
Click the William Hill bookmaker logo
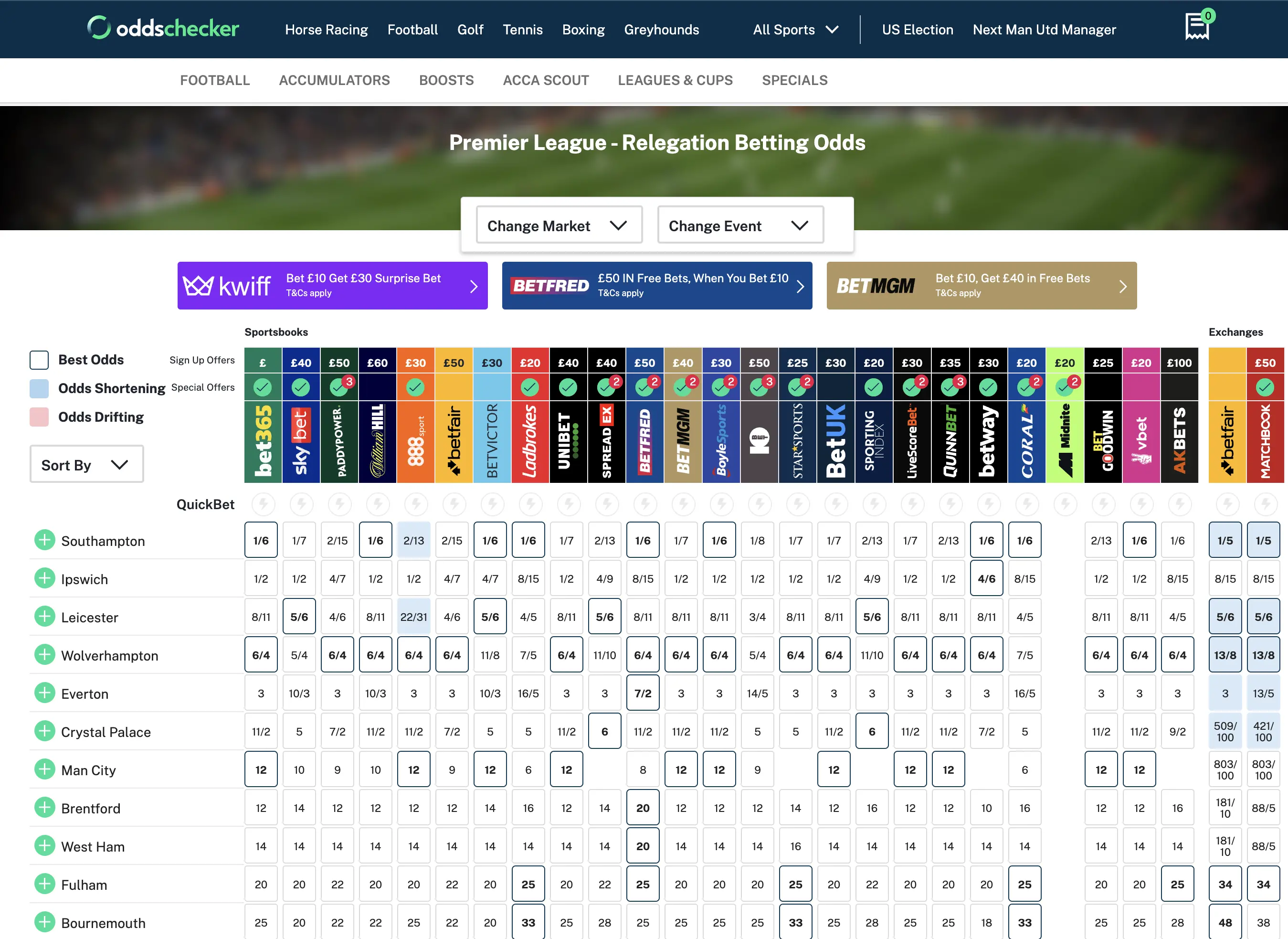(377, 442)
